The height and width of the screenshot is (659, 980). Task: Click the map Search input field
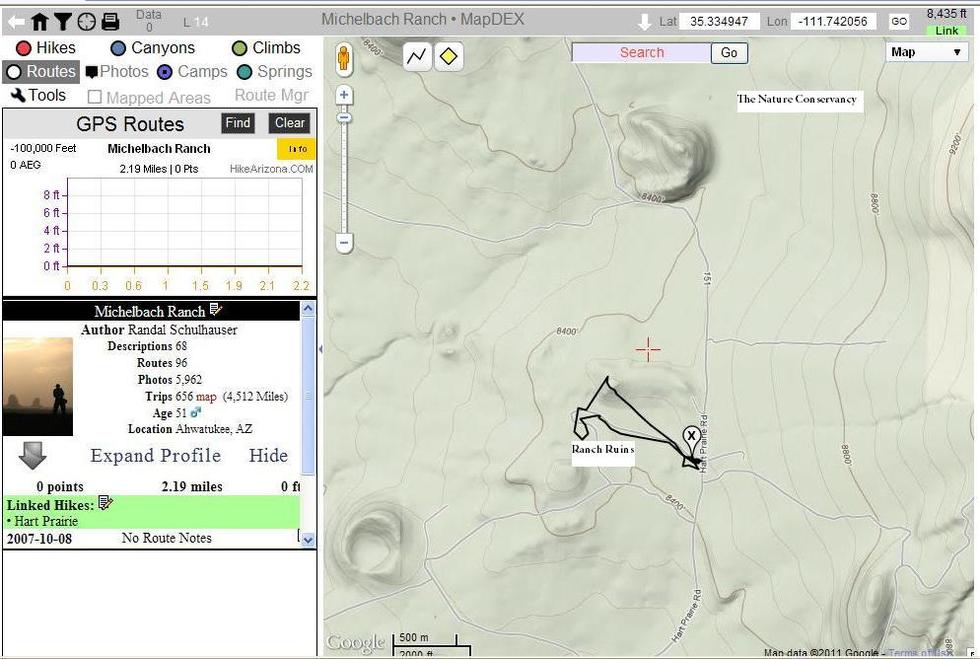pos(642,53)
